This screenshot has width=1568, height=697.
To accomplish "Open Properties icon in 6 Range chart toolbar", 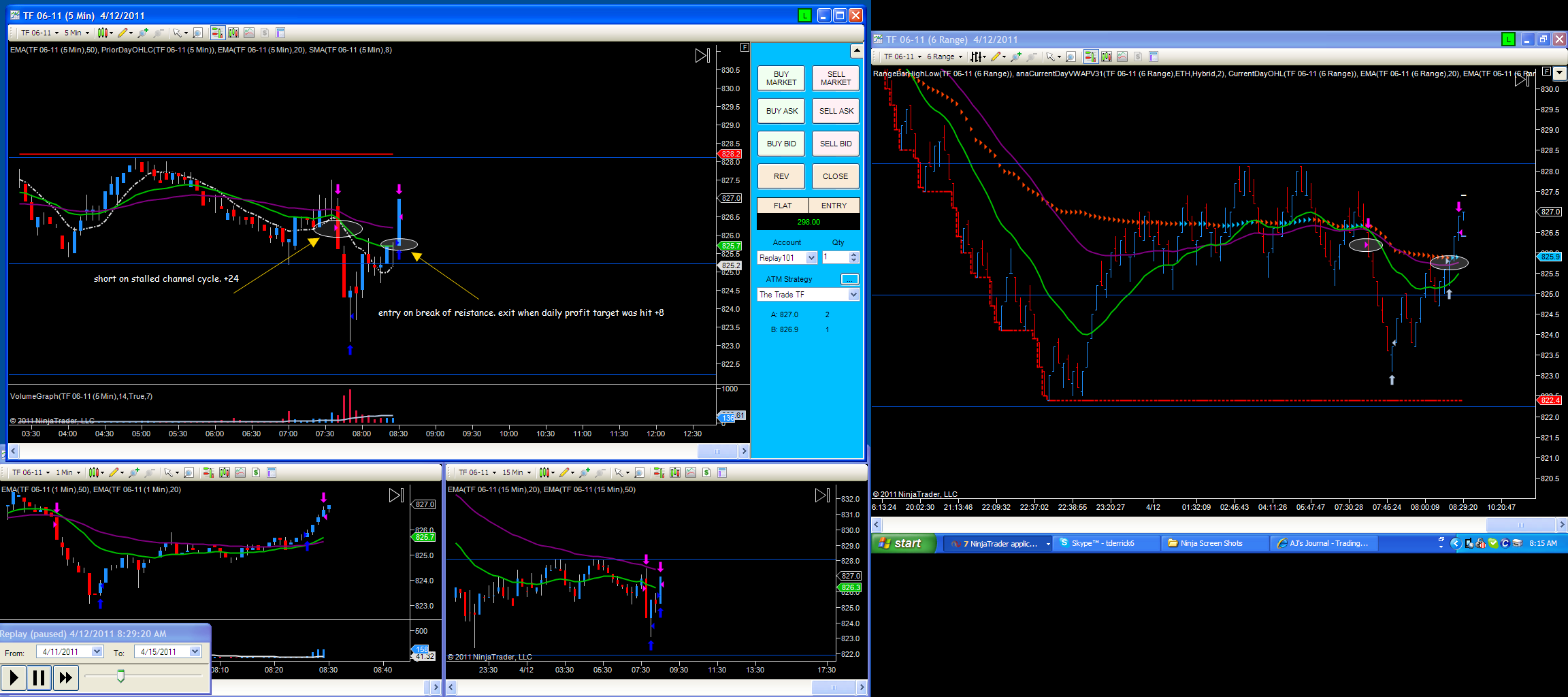I will pyautogui.click(x=1154, y=56).
